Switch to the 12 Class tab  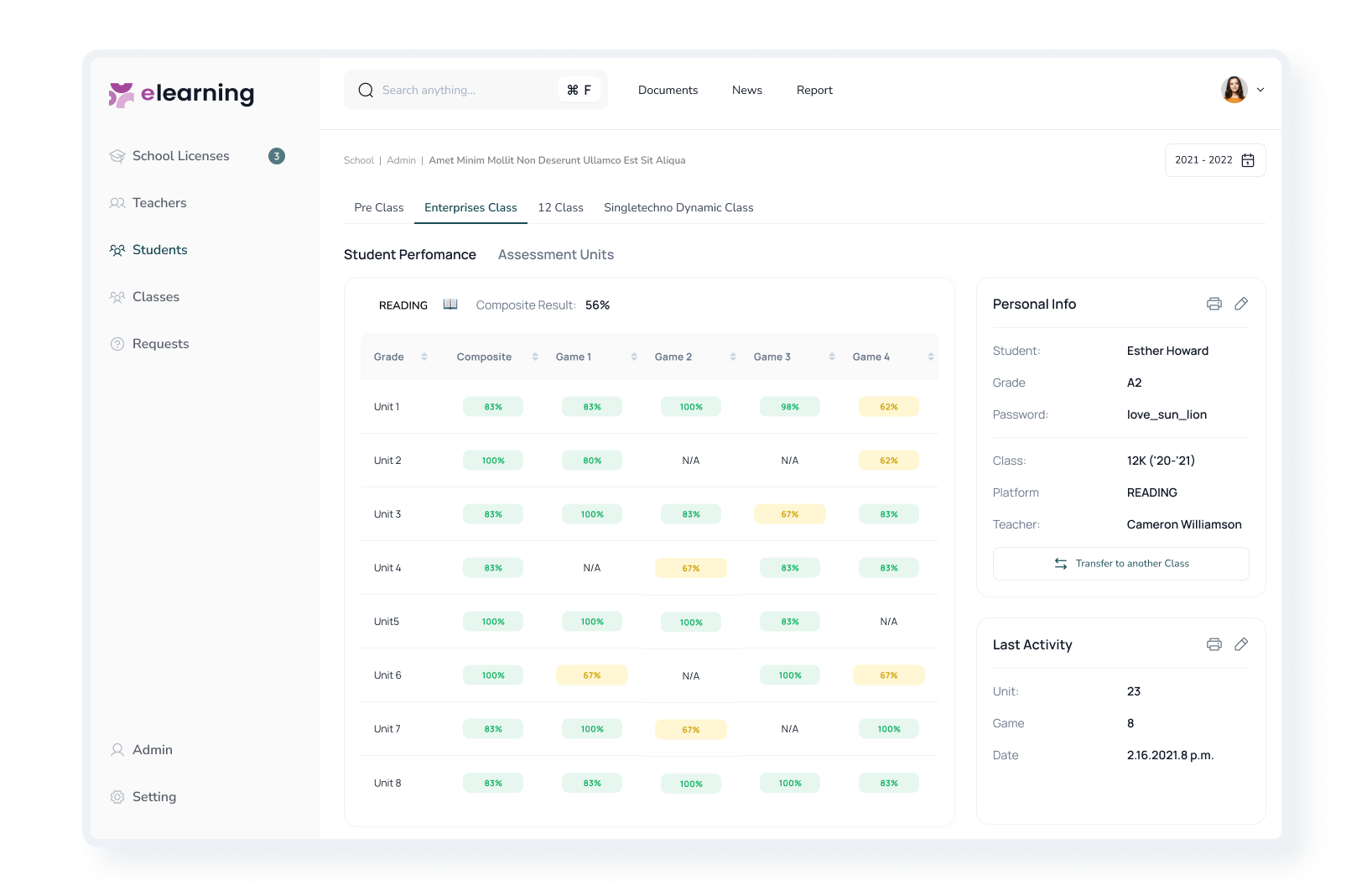pos(560,207)
